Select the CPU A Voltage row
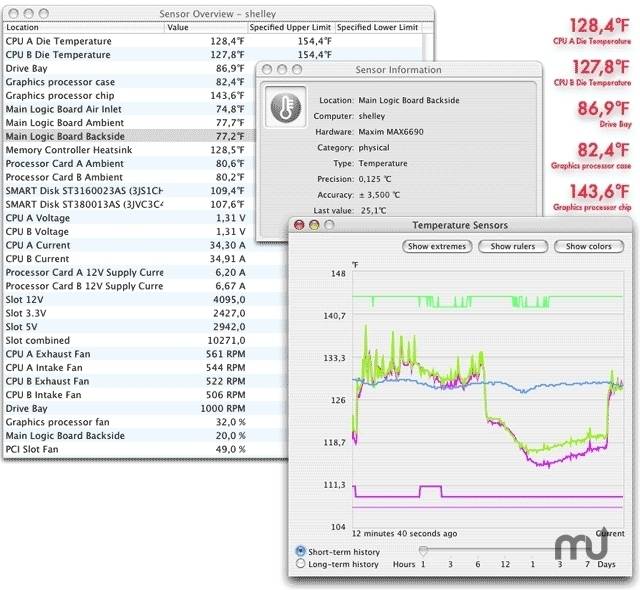This screenshot has height=590, width=640. (129, 218)
